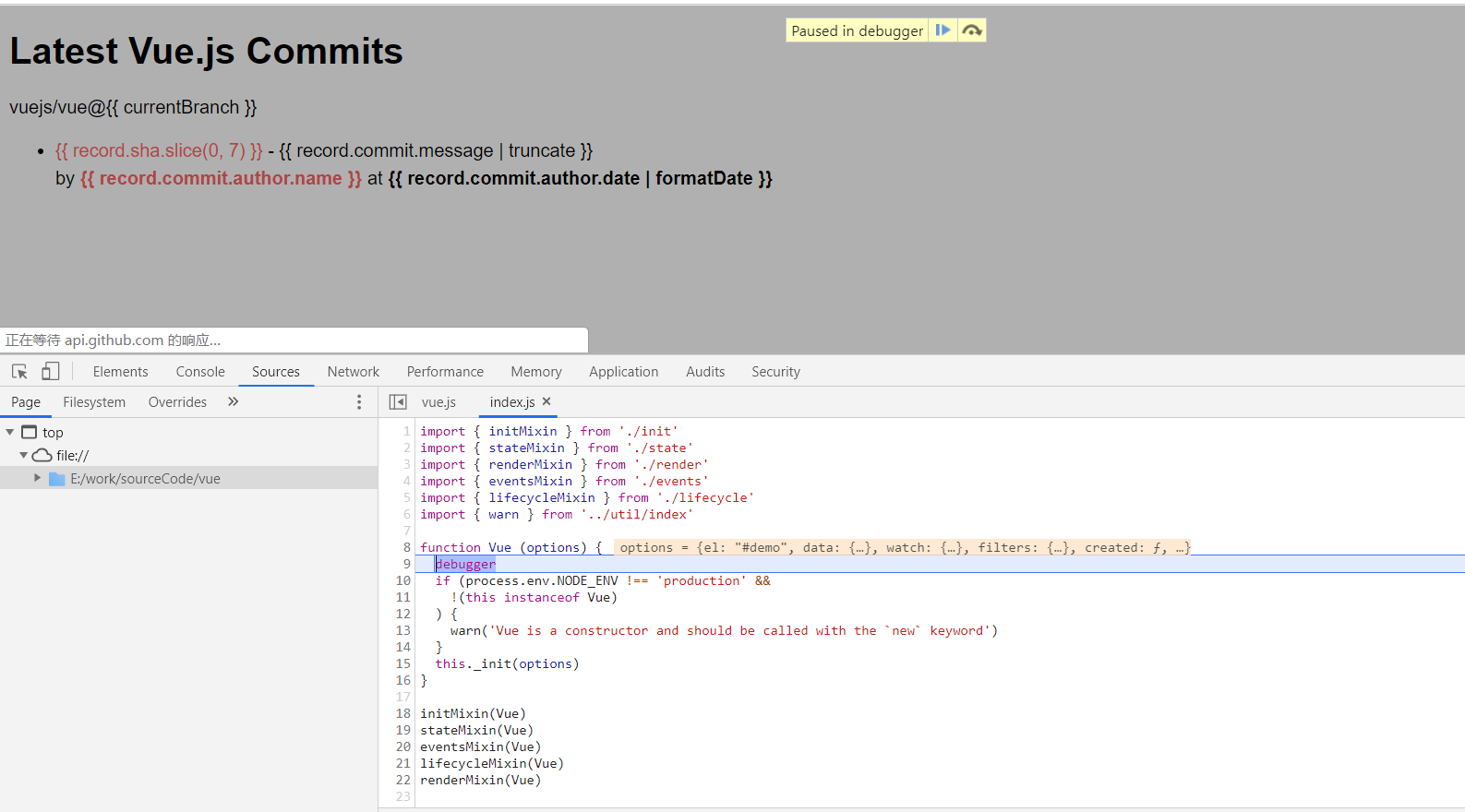Open the record.sha.slice commit link
Screen dimensions: 1465x812
[159, 150]
